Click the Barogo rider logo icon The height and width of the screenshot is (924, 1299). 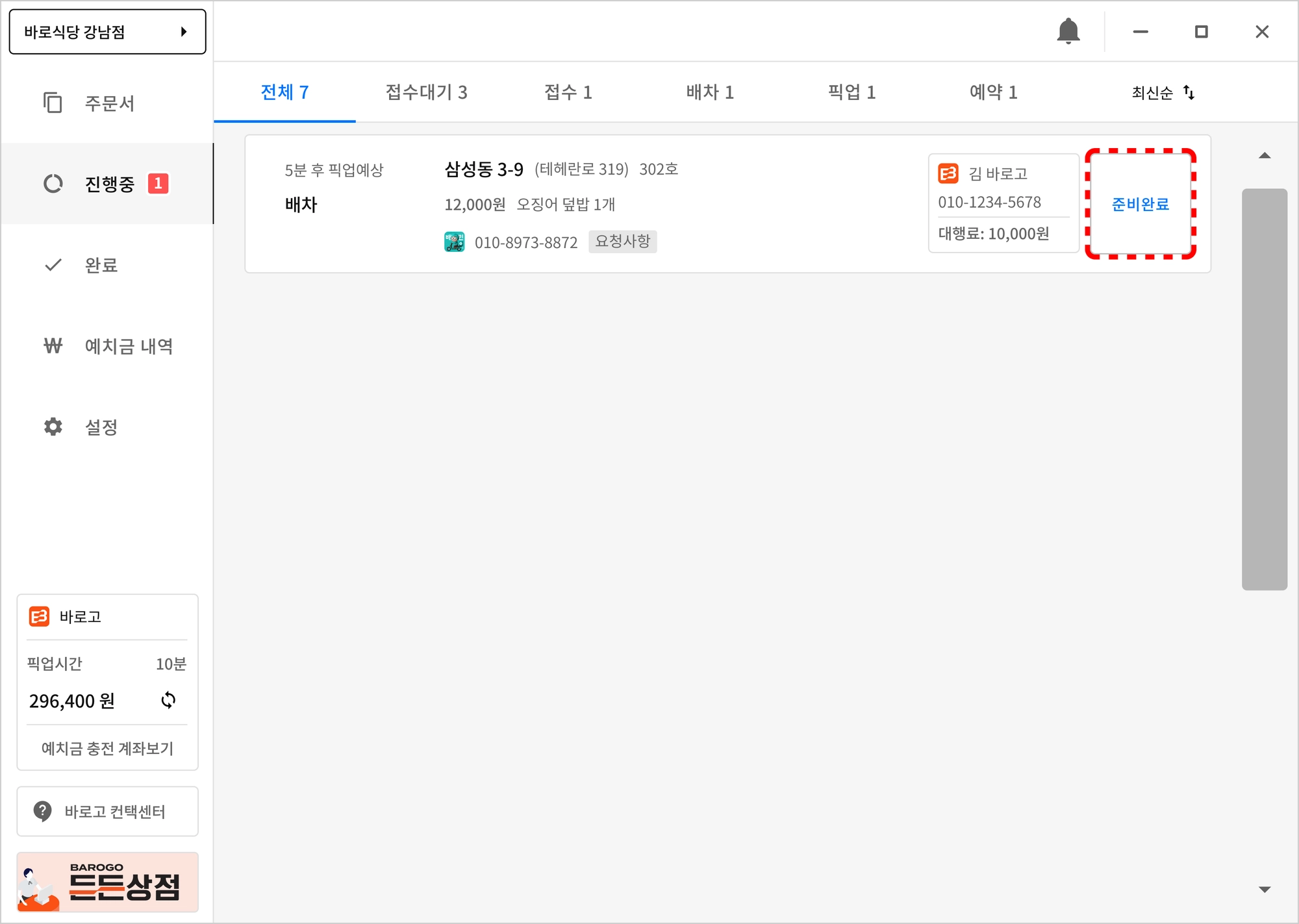948,173
